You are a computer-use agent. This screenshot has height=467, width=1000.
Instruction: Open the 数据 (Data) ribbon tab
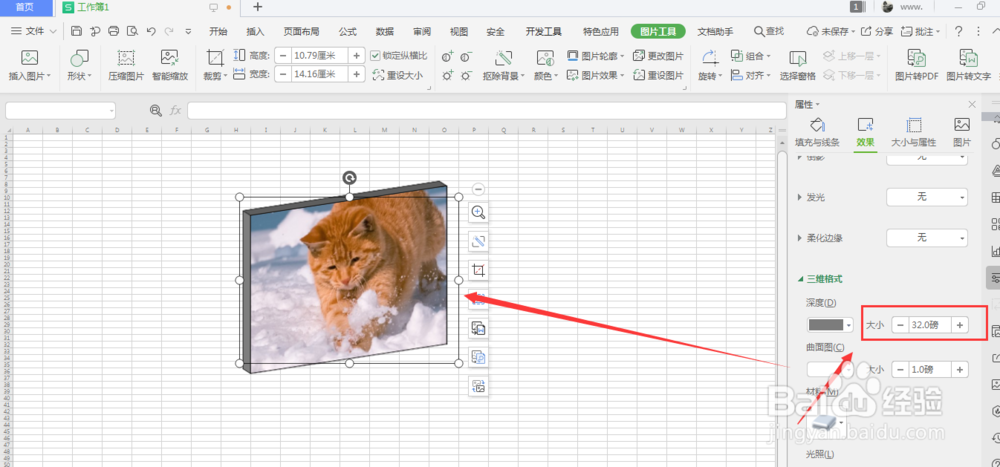(x=385, y=31)
